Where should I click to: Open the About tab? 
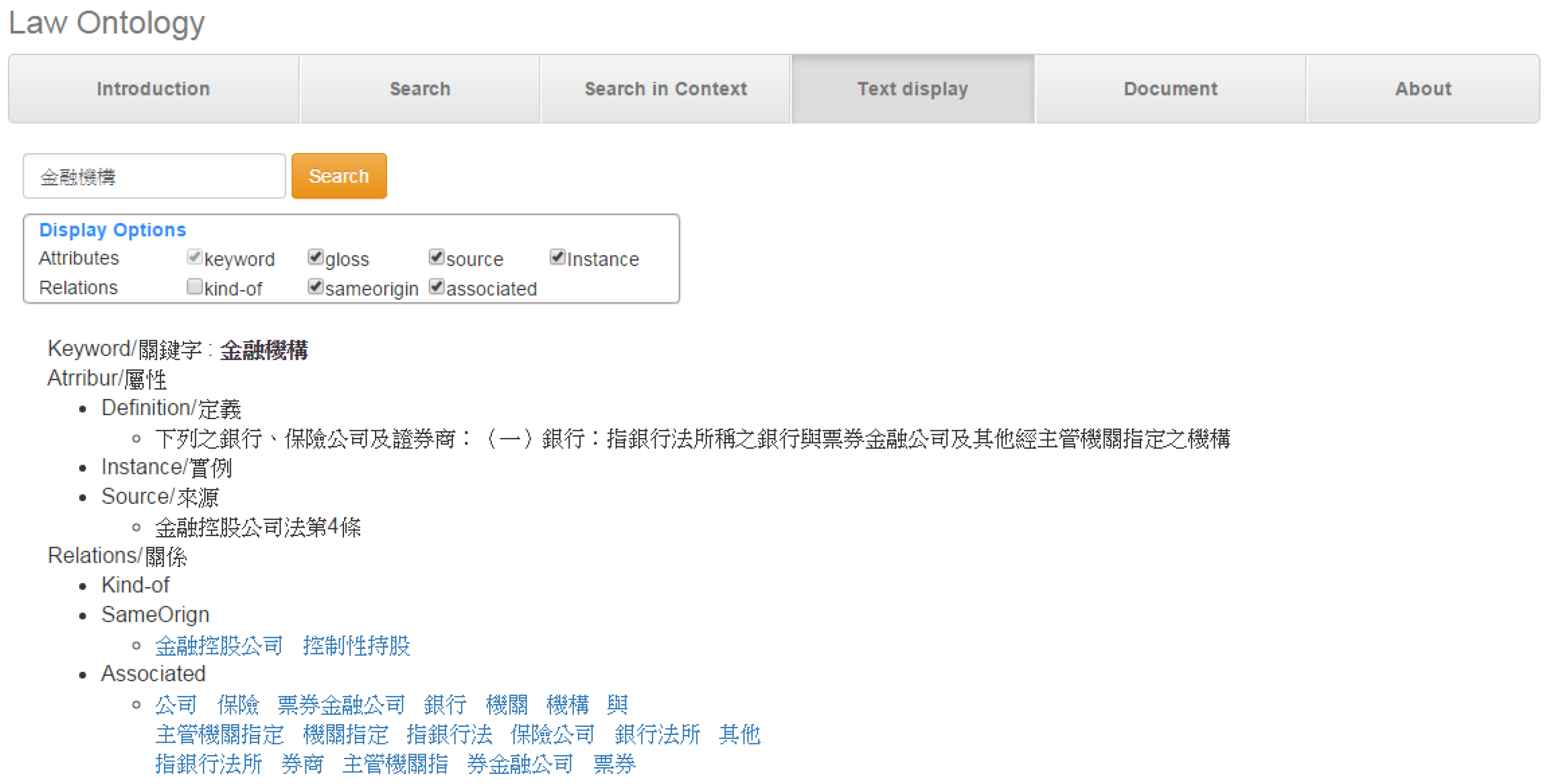point(1422,89)
